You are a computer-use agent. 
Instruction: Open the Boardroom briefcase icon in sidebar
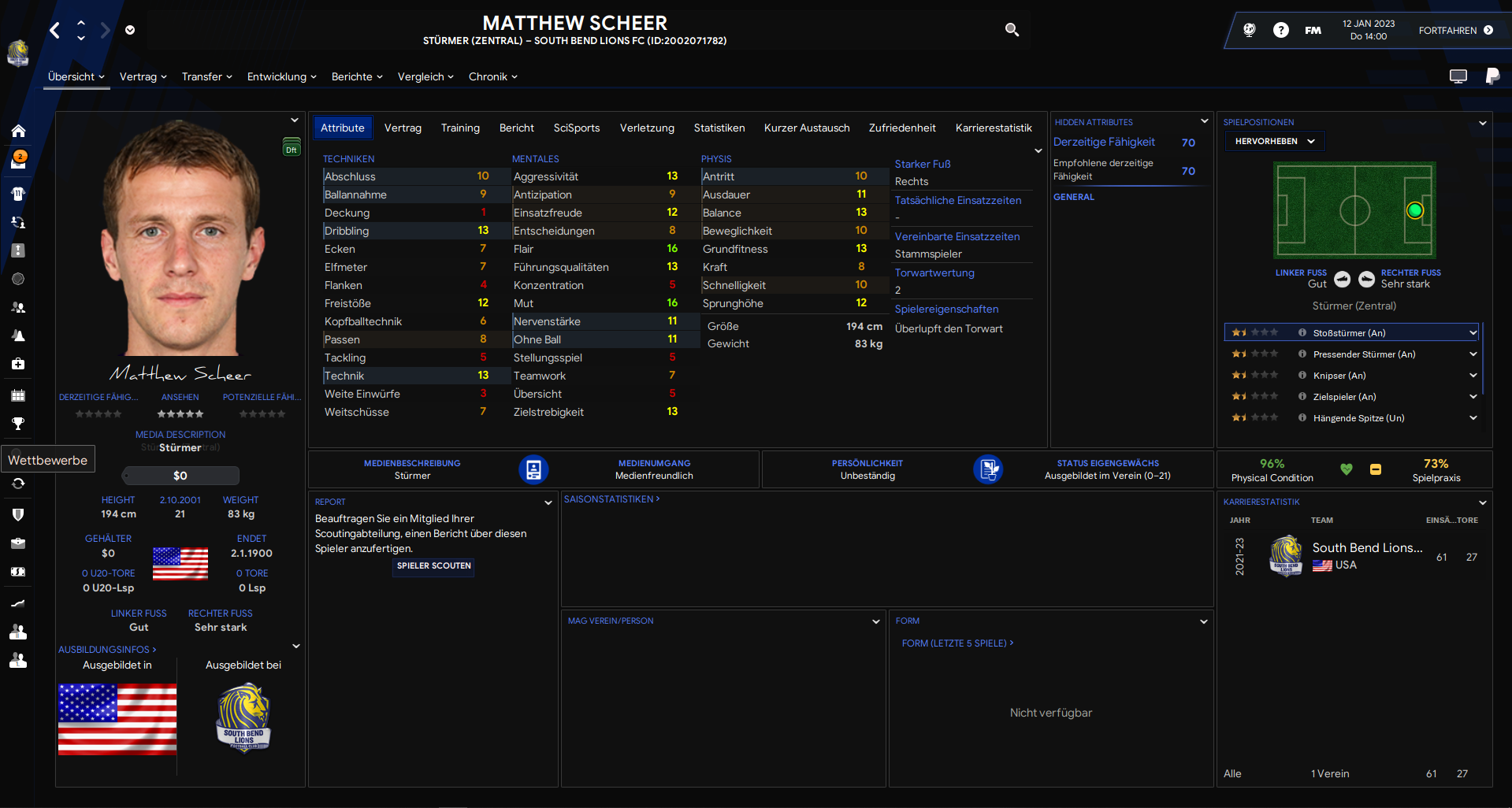[x=18, y=543]
